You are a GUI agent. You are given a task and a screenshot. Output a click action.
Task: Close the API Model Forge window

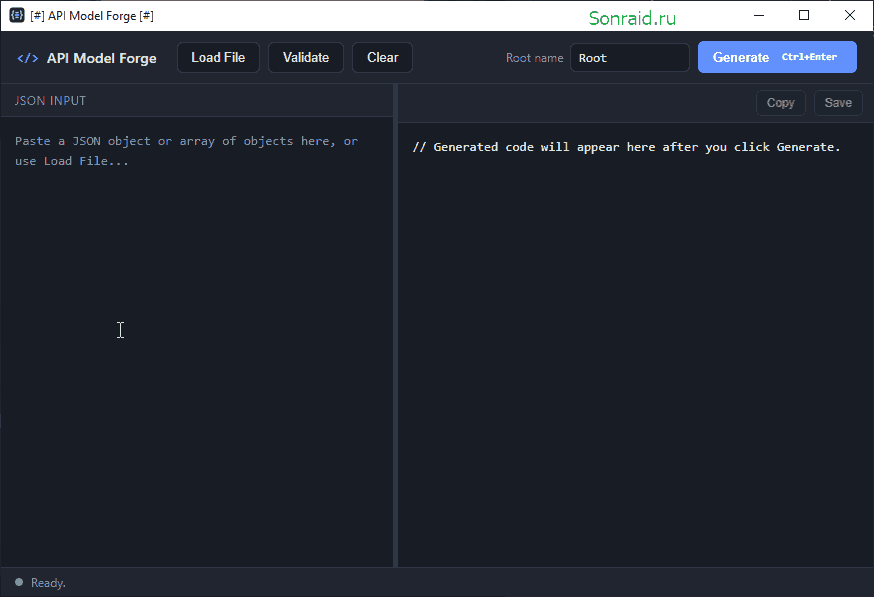(x=849, y=16)
